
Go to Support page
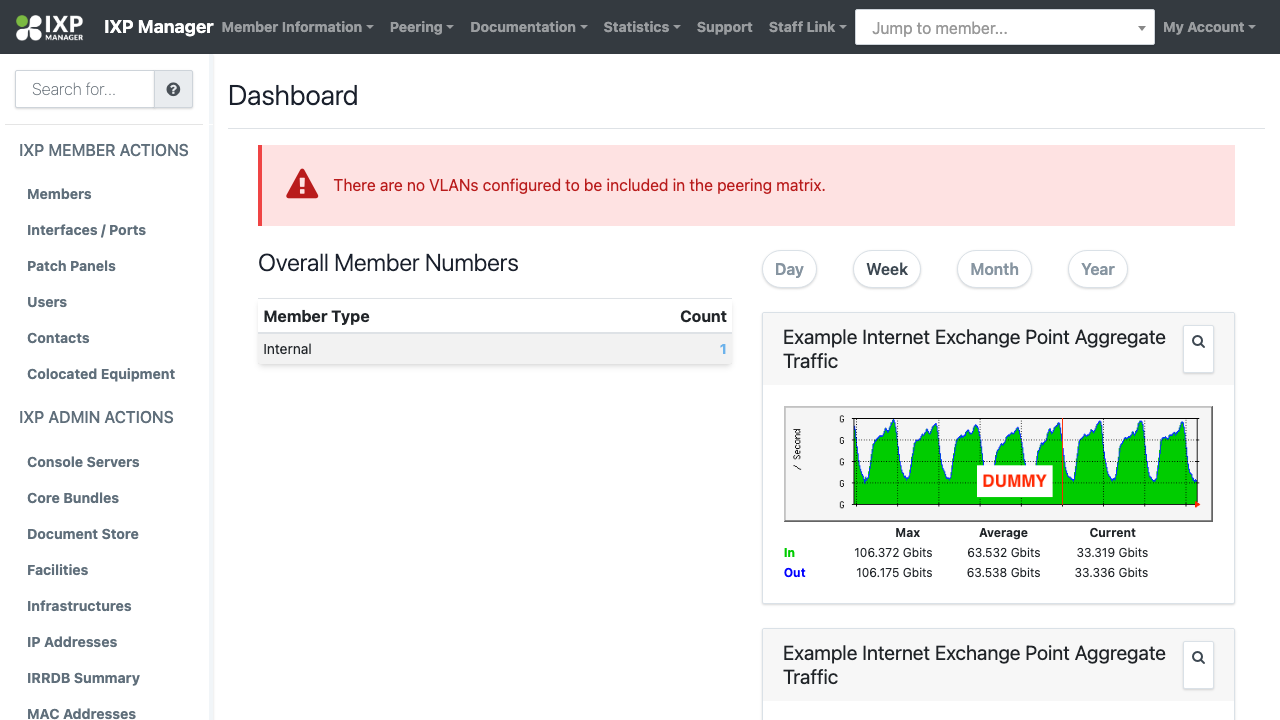click(724, 27)
